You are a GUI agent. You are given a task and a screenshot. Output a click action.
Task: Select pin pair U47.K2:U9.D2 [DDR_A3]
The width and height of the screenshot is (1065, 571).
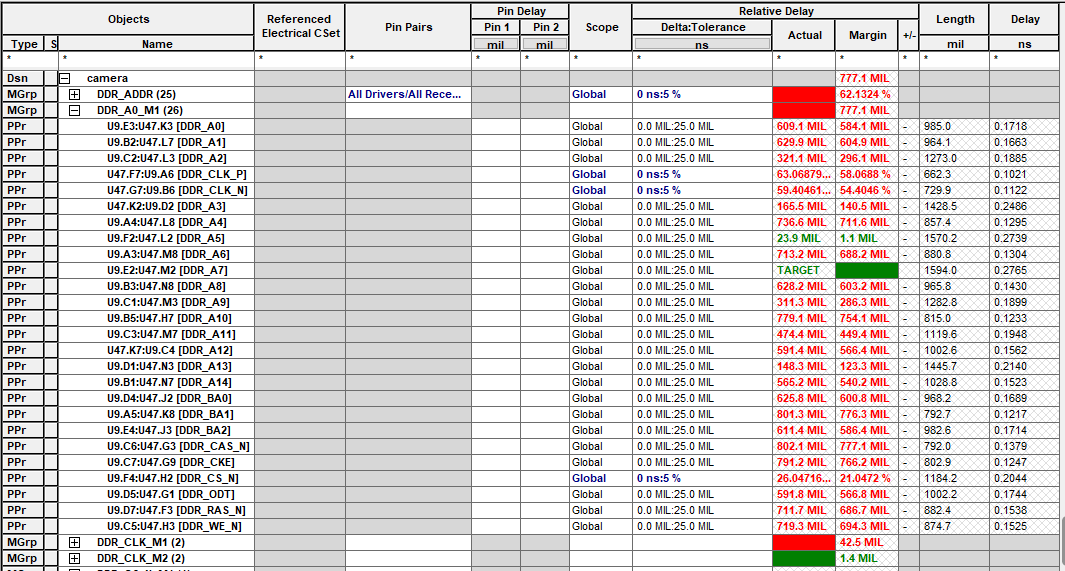point(166,206)
